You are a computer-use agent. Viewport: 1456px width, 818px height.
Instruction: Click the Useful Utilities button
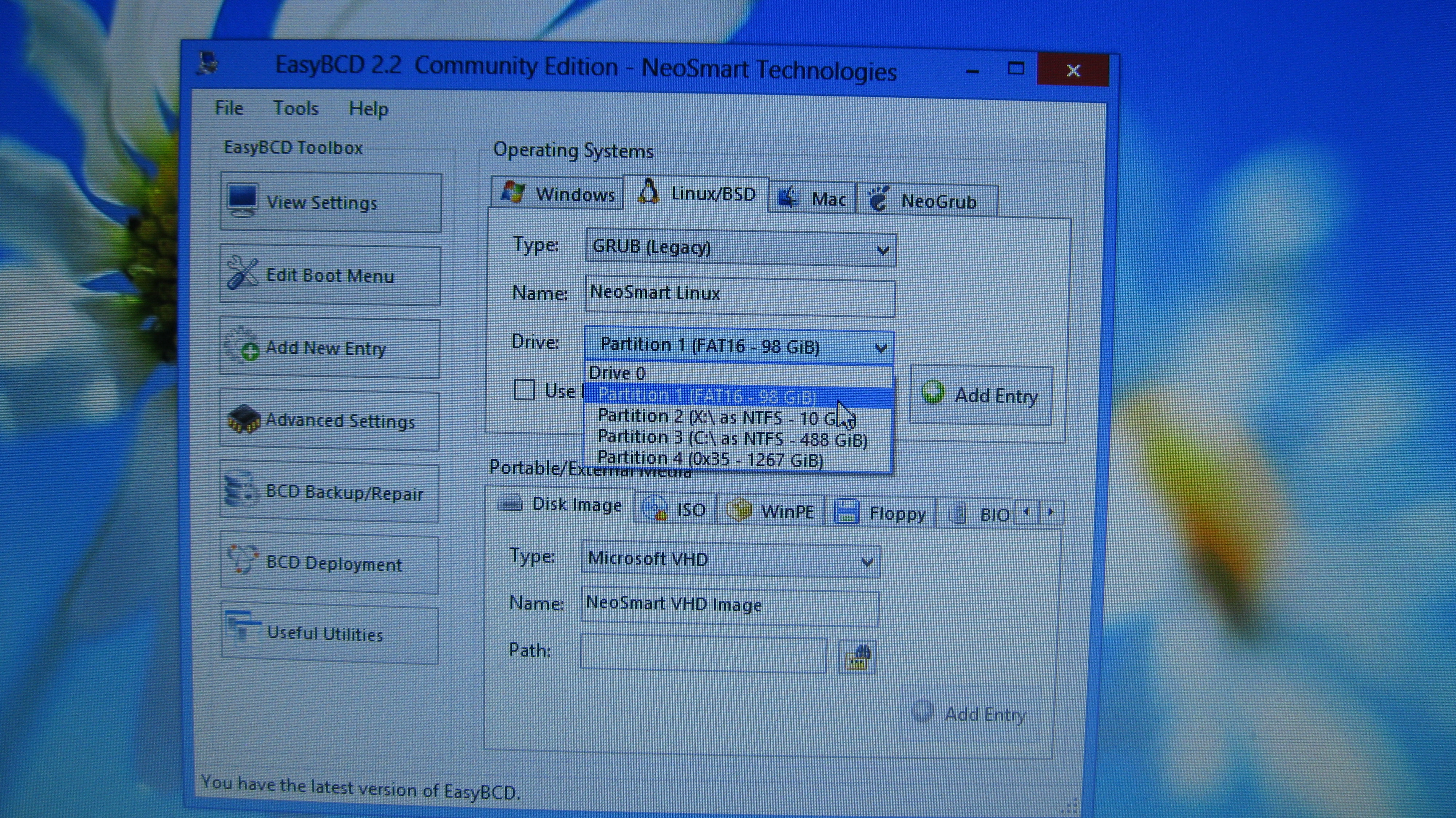pos(330,633)
